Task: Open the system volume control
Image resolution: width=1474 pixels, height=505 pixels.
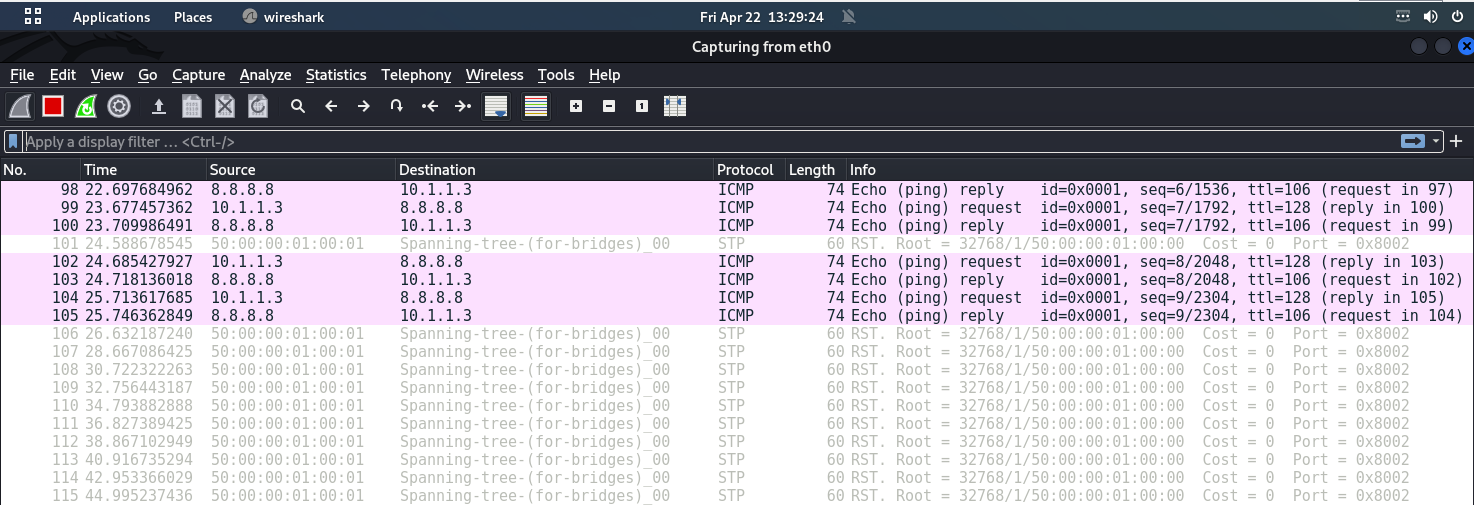Action: [1430, 17]
